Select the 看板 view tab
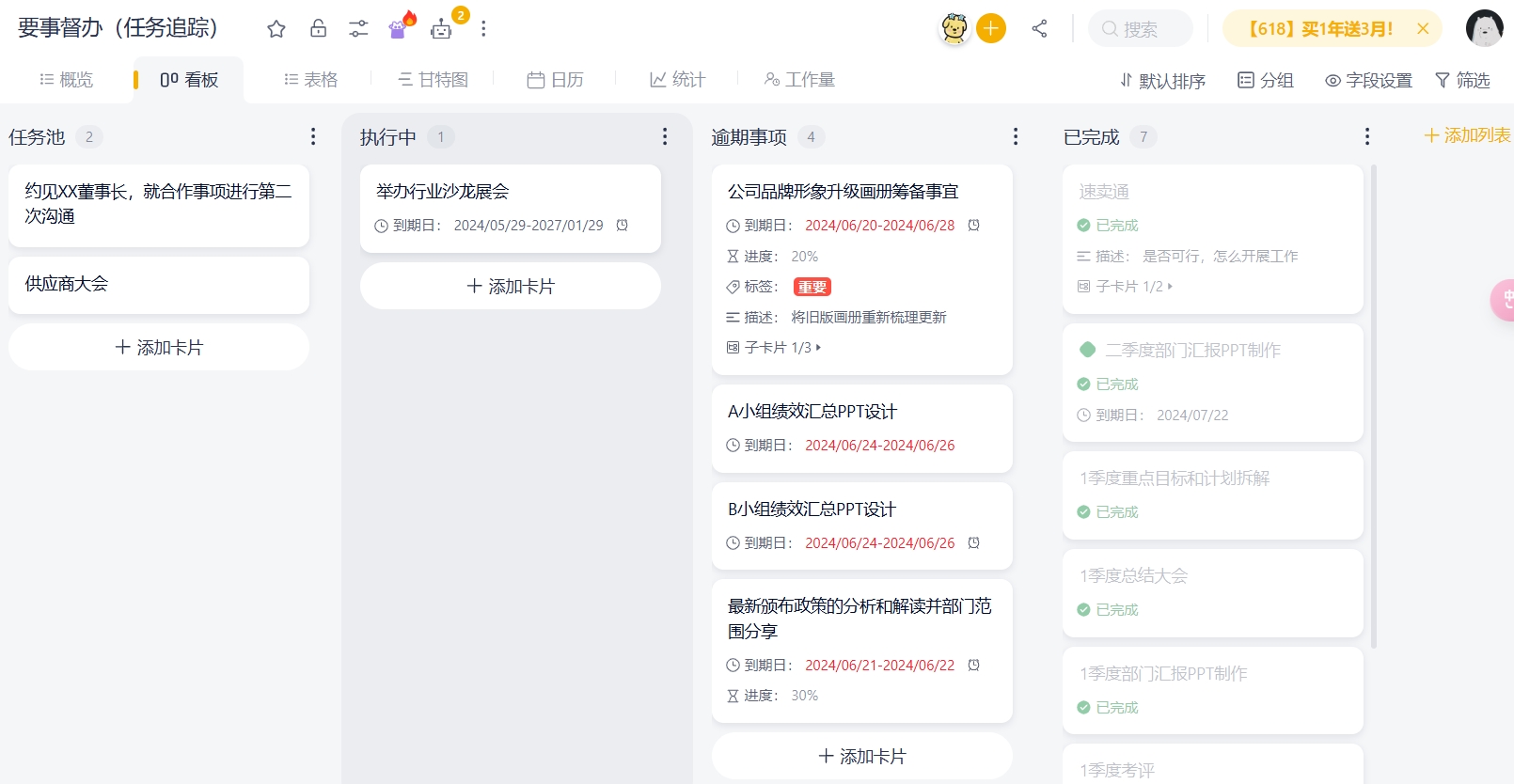 189,80
